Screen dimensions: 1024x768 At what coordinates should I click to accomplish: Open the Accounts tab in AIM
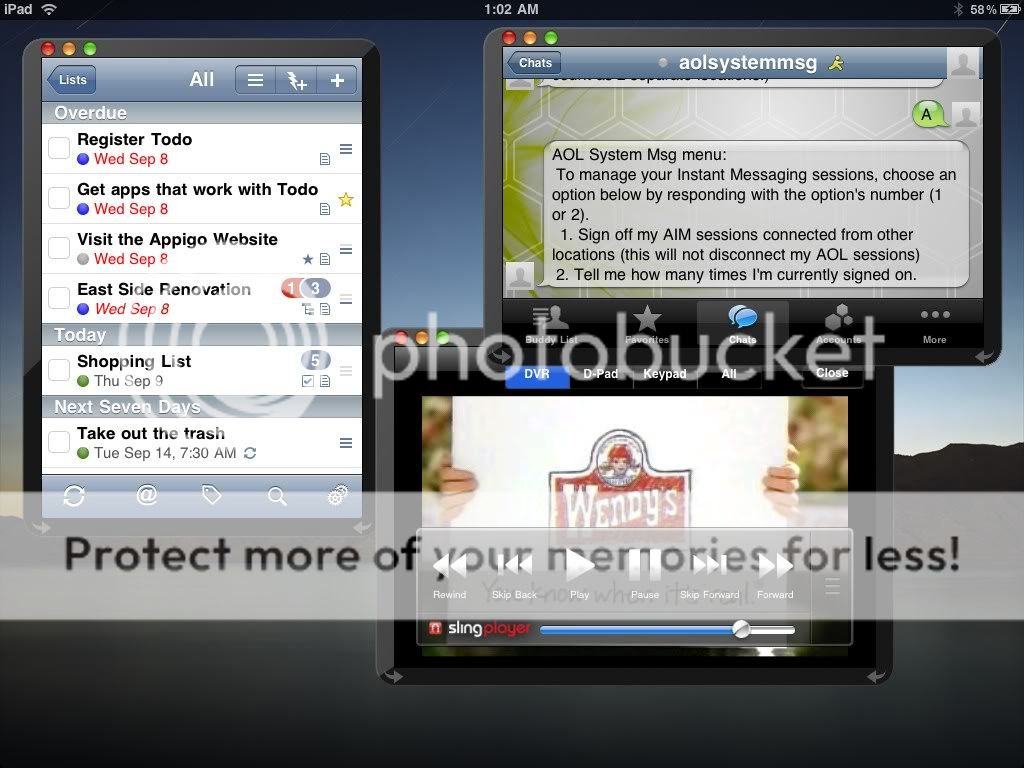click(839, 325)
